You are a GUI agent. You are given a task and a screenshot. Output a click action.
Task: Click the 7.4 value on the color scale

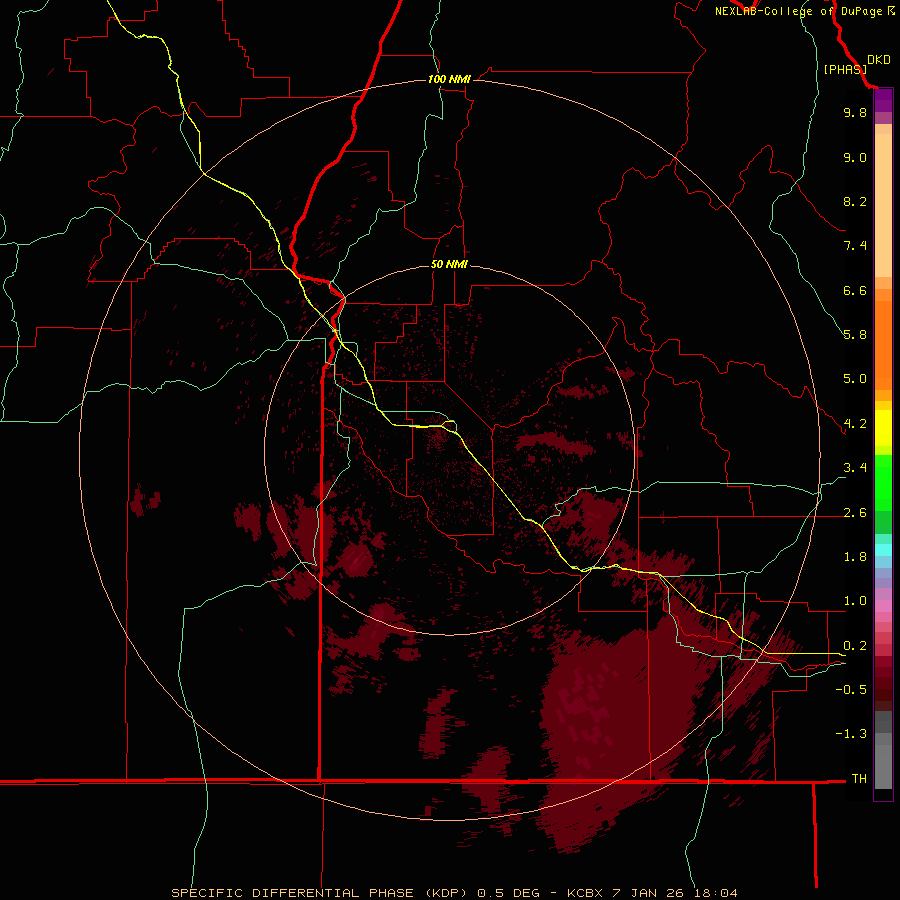coord(855,246)
